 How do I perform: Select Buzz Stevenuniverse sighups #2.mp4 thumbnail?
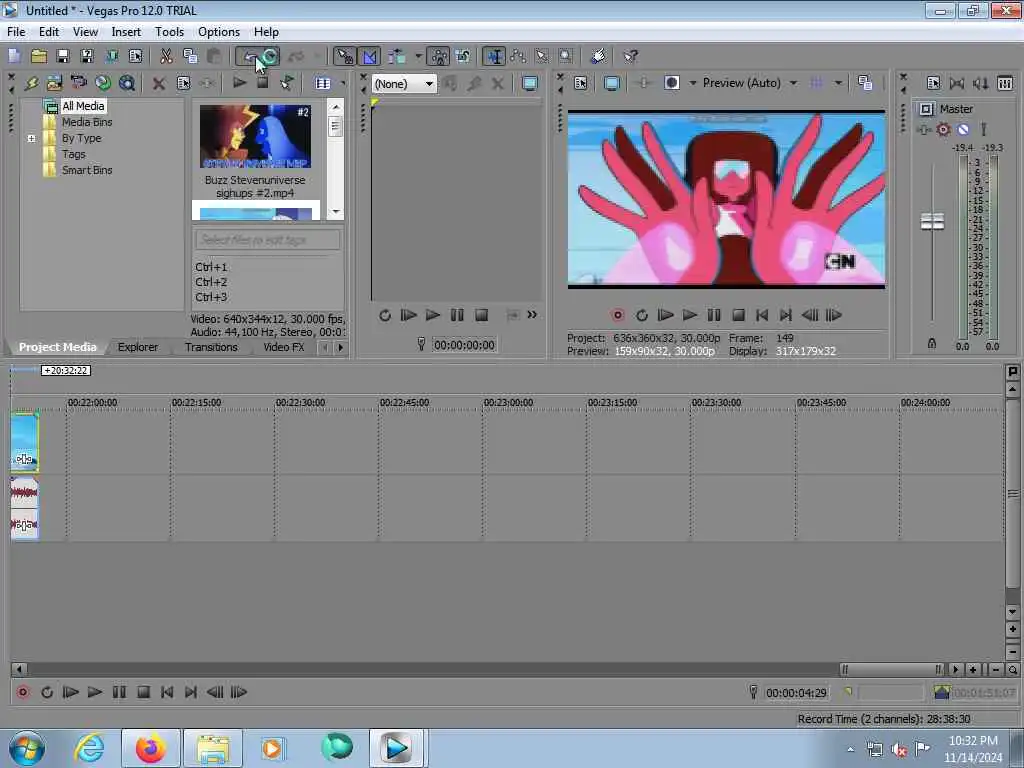[255, 136]
